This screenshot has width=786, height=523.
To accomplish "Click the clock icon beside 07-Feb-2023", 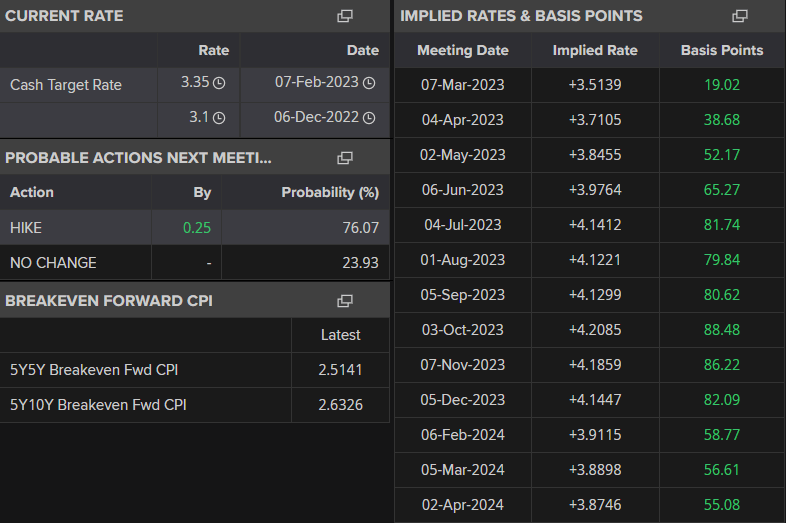I will tap(369, 83).
